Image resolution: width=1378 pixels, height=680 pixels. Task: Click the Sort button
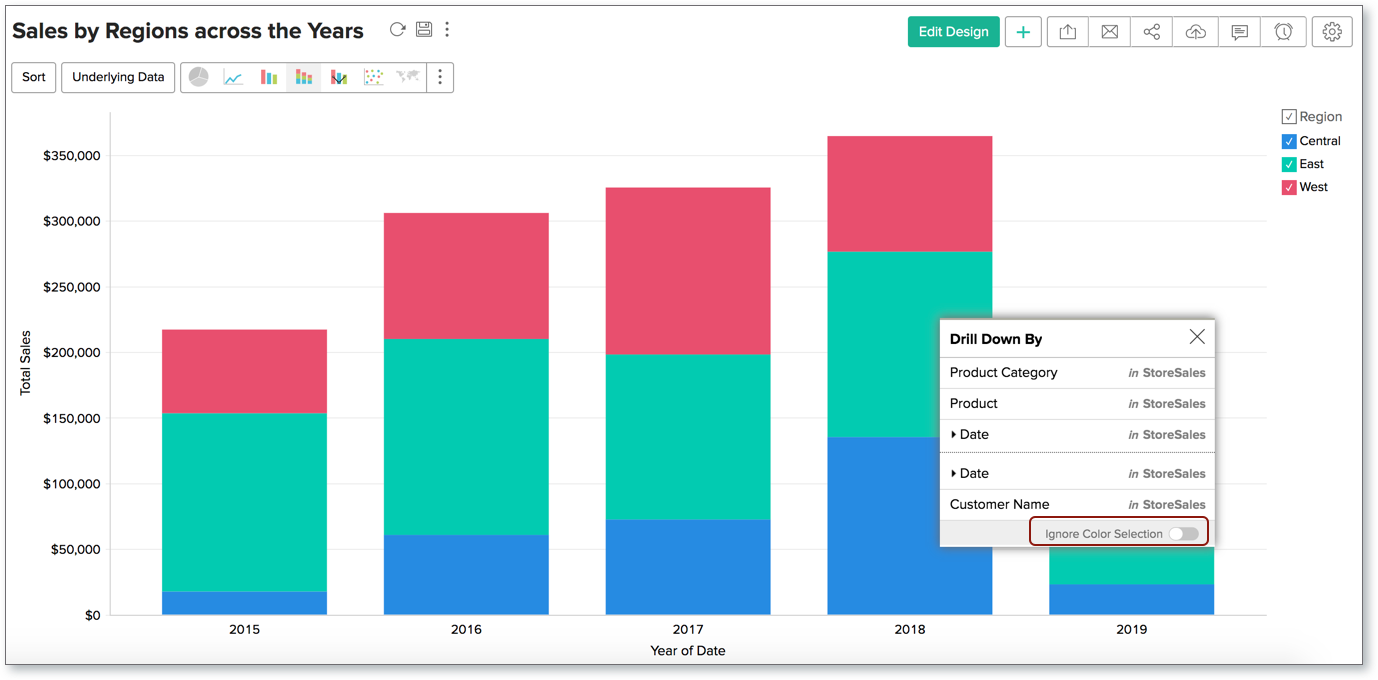point(34,77)
